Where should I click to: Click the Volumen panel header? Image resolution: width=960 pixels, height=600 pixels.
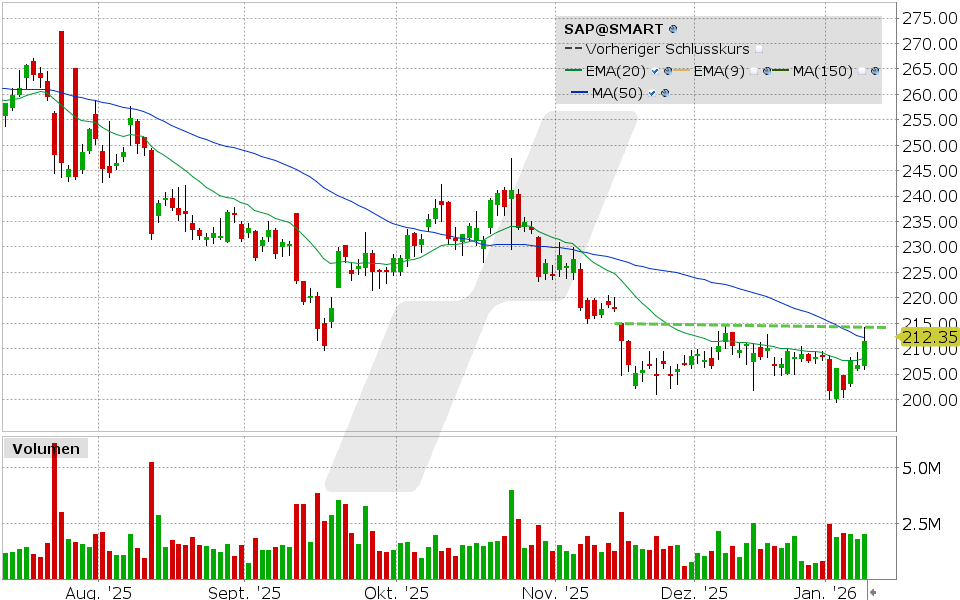(46, 449)
